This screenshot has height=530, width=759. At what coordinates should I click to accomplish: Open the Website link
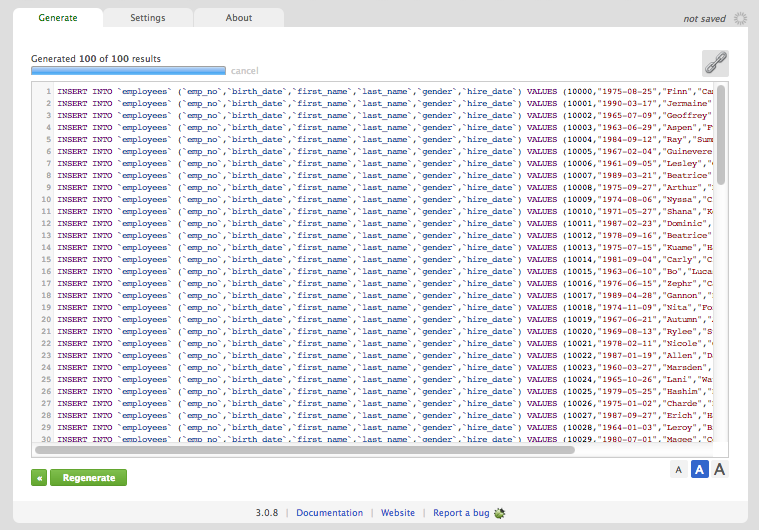tap(398, 513)
